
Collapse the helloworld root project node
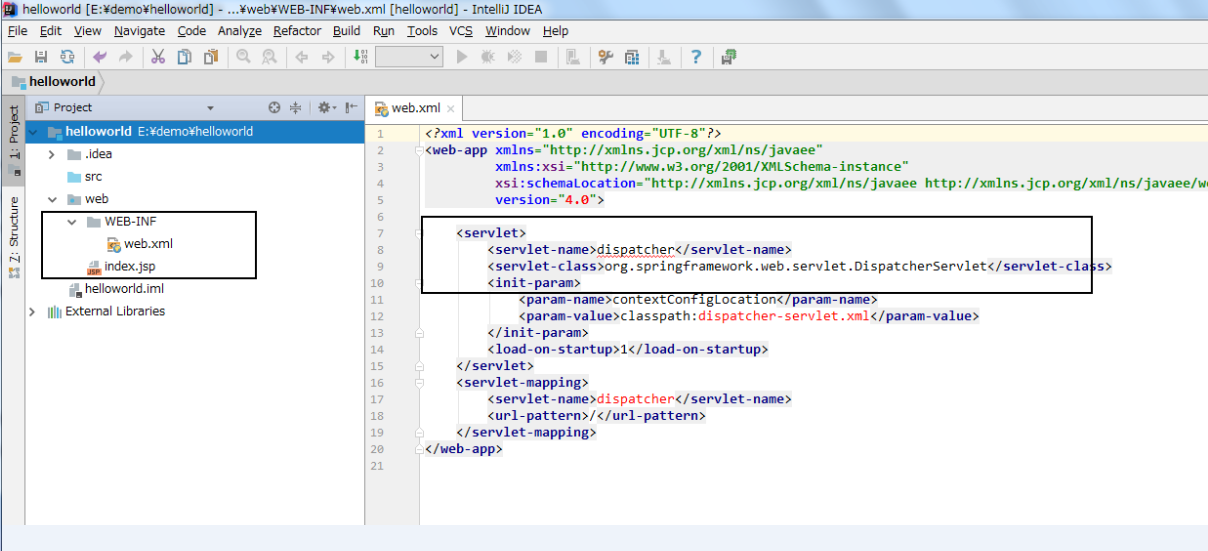point(34,132)
